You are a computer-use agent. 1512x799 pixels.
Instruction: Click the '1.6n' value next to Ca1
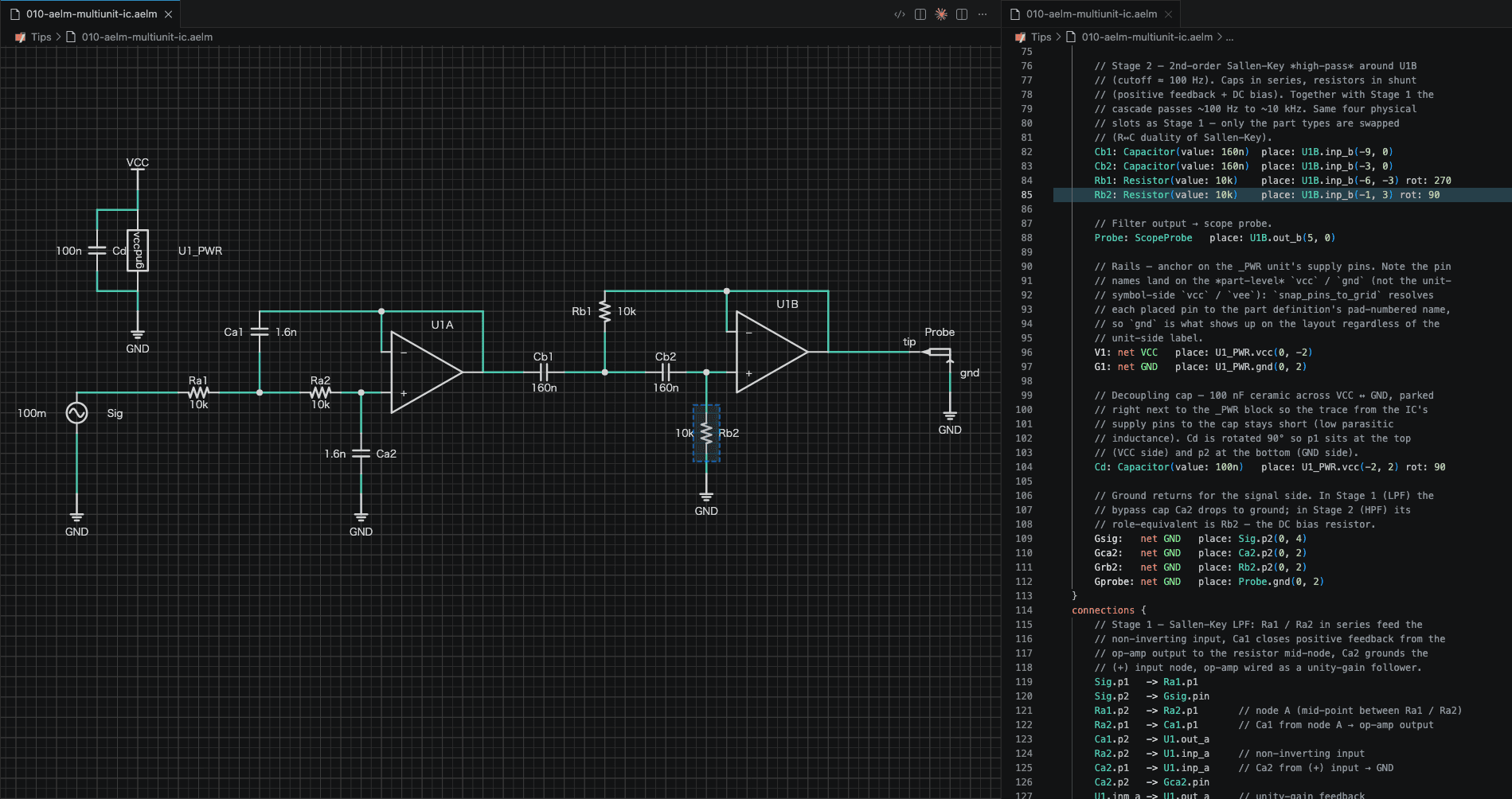286,332
